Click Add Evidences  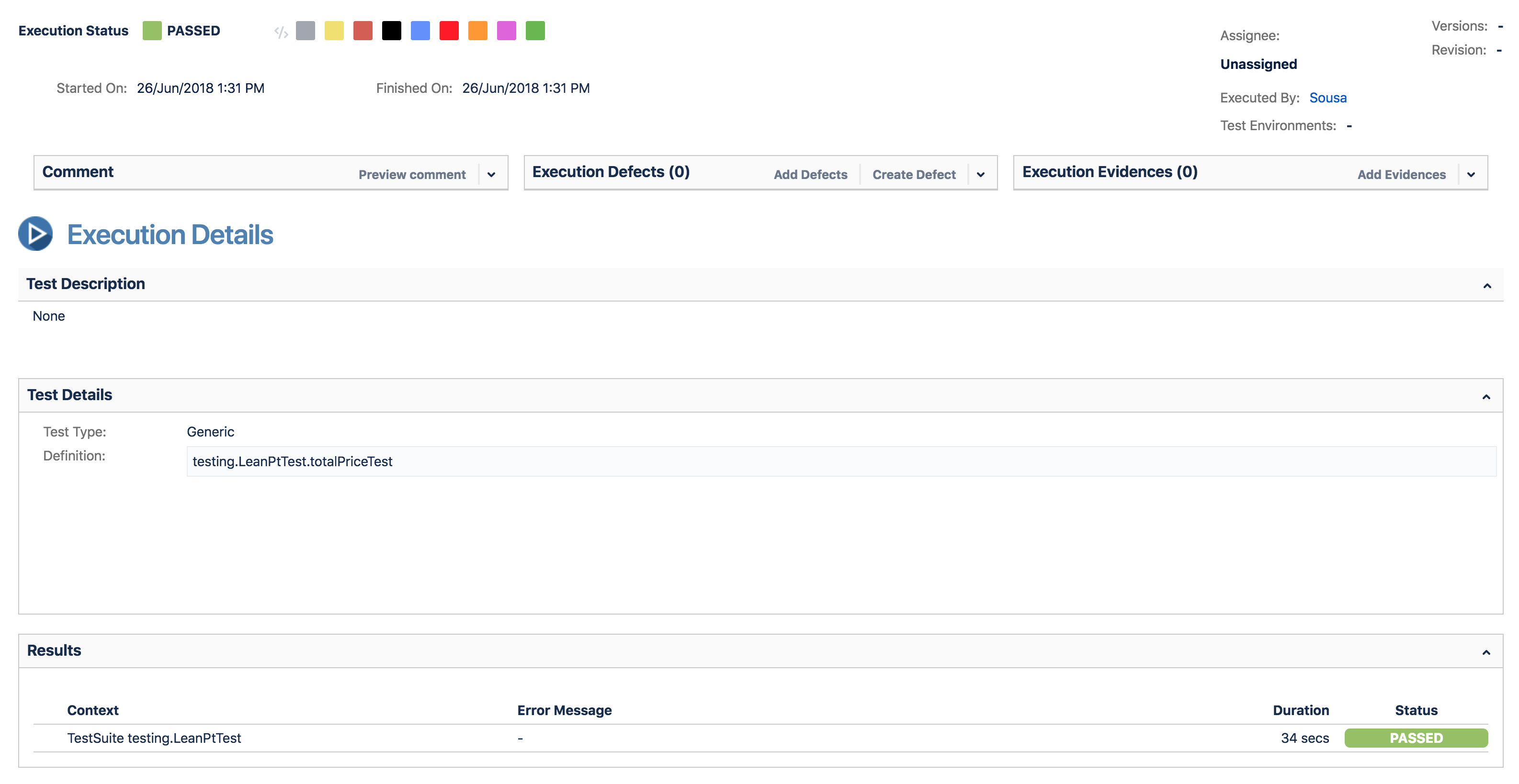(1402, 175)
